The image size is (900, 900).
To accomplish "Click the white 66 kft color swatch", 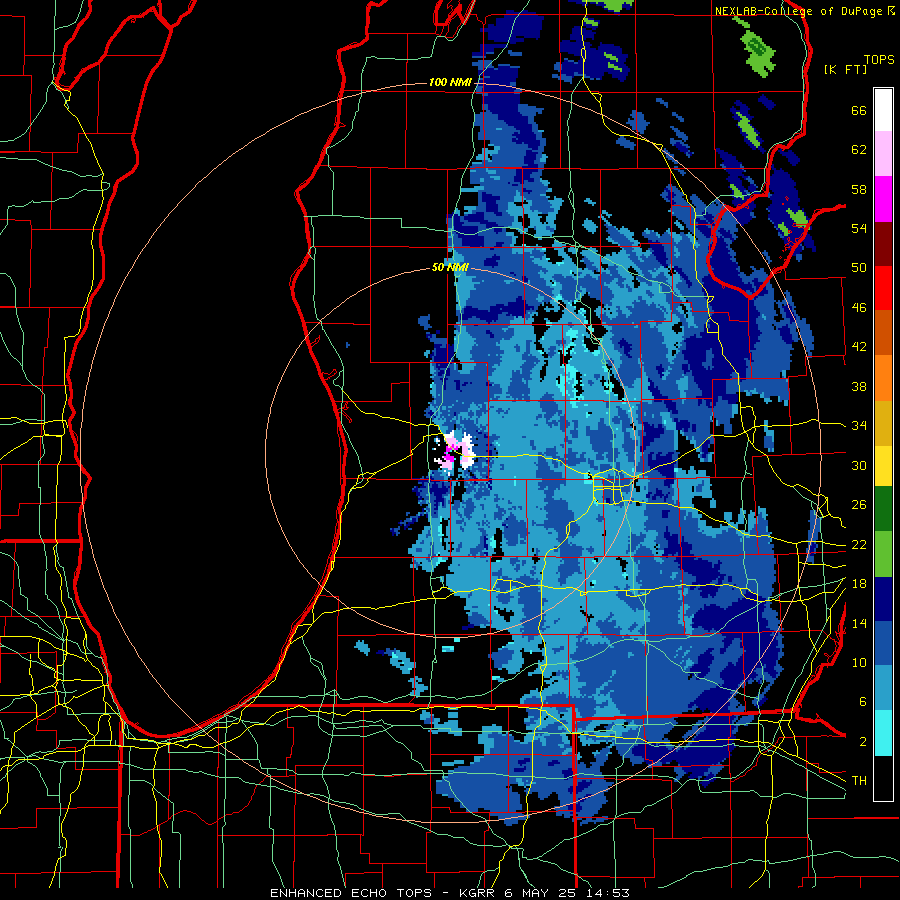I will pyautogui.click(x=883, y=110).
